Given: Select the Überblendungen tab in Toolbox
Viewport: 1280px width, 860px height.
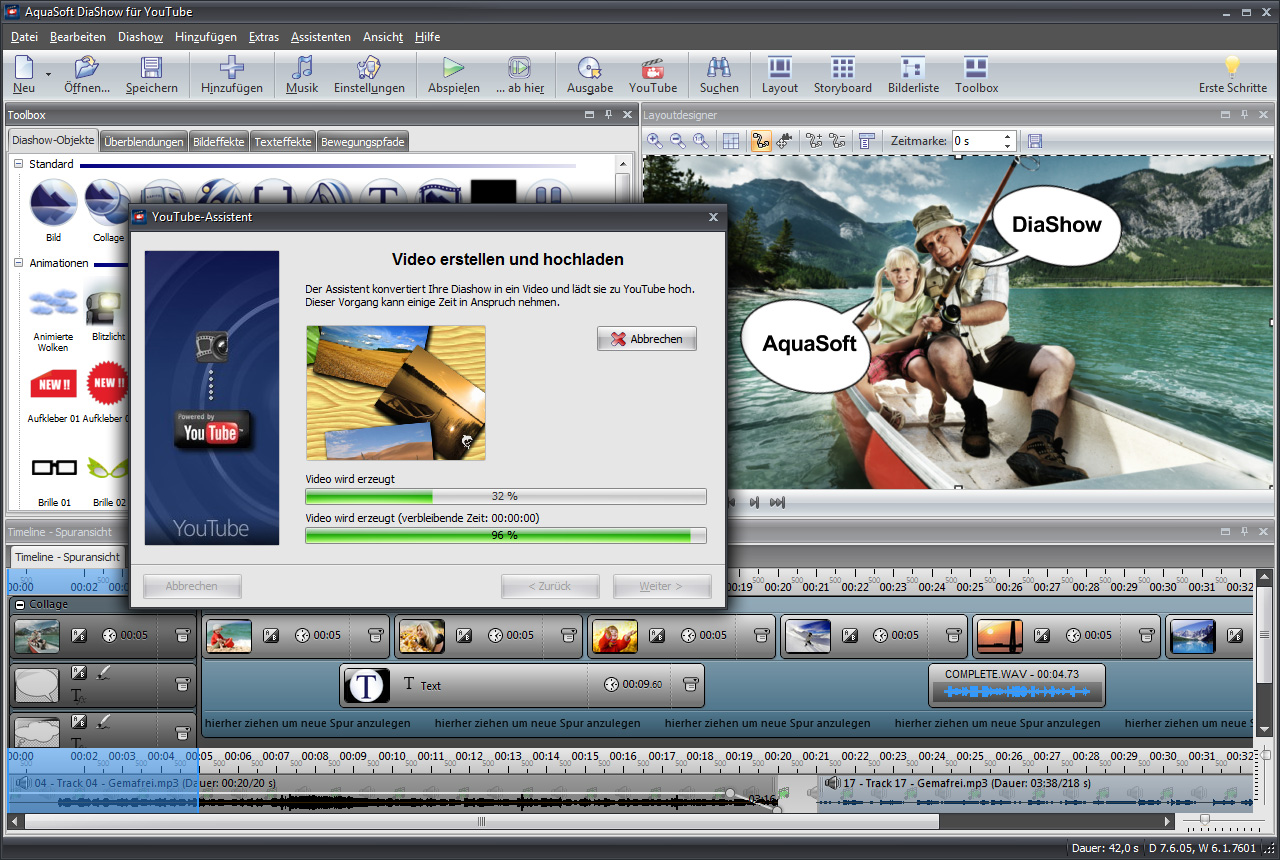Looking at the screenshot, I should [144, 142].
